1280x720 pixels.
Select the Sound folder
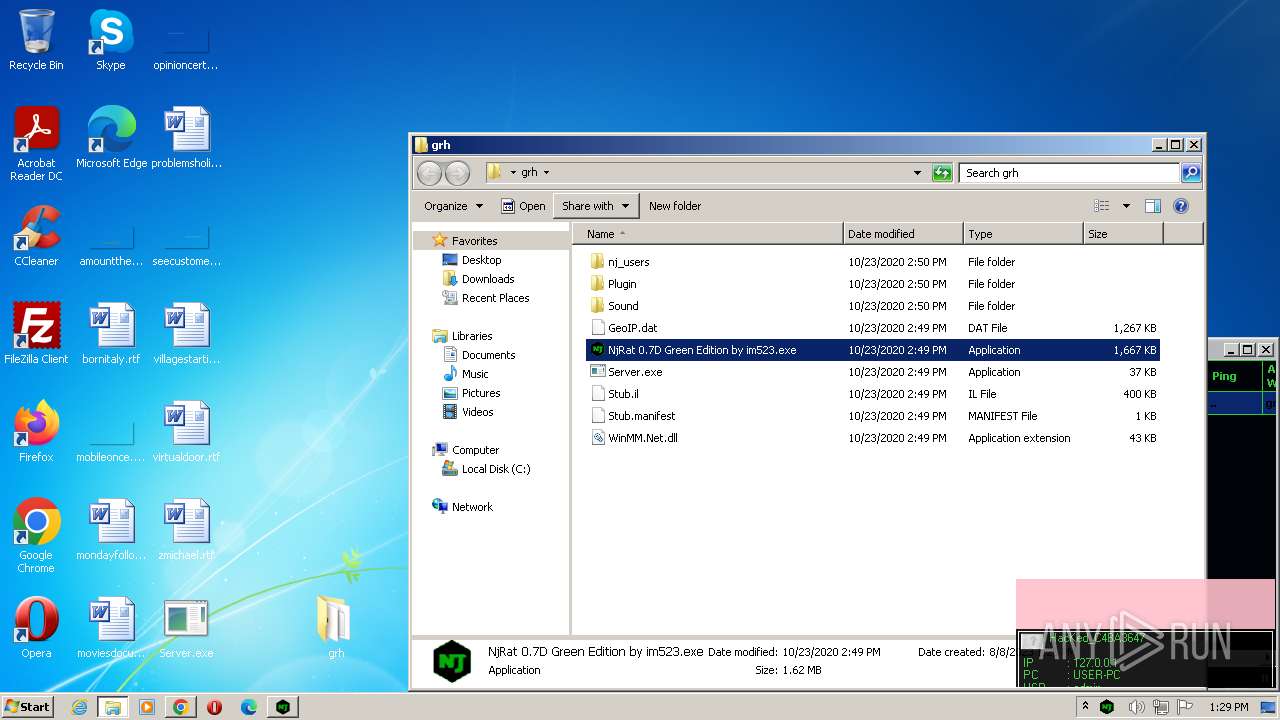pyautogui.click(x=872, y=306)
